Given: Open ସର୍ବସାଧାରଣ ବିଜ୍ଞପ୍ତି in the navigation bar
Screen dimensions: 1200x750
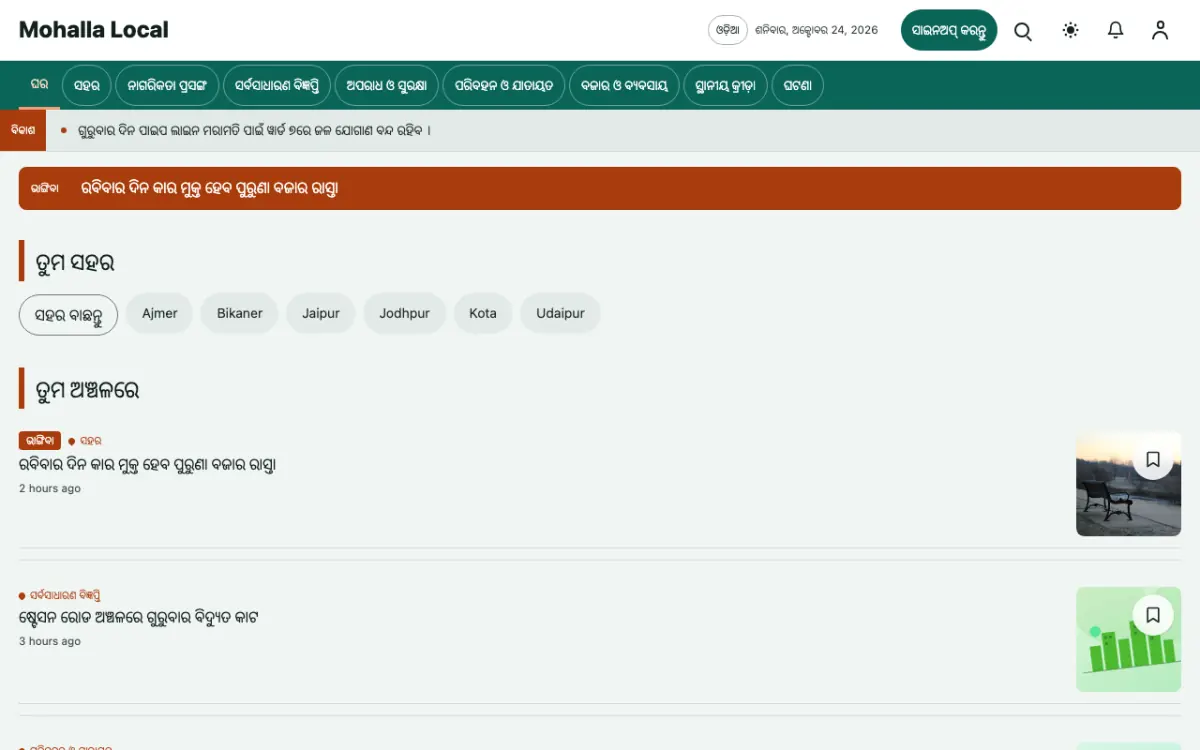Looking at the screenshot, I should click(x=276, y=86).
